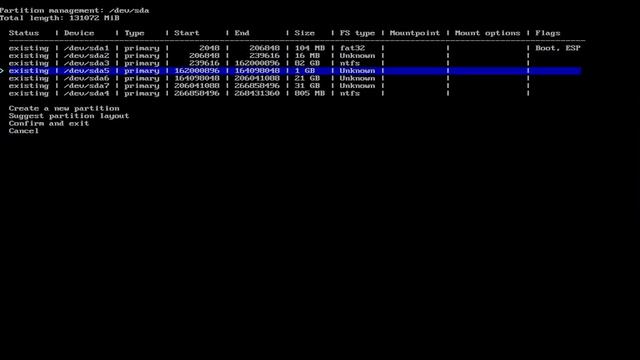Choose Cancel option
This screenshot has width=640, height=360.
pos(24,131)
